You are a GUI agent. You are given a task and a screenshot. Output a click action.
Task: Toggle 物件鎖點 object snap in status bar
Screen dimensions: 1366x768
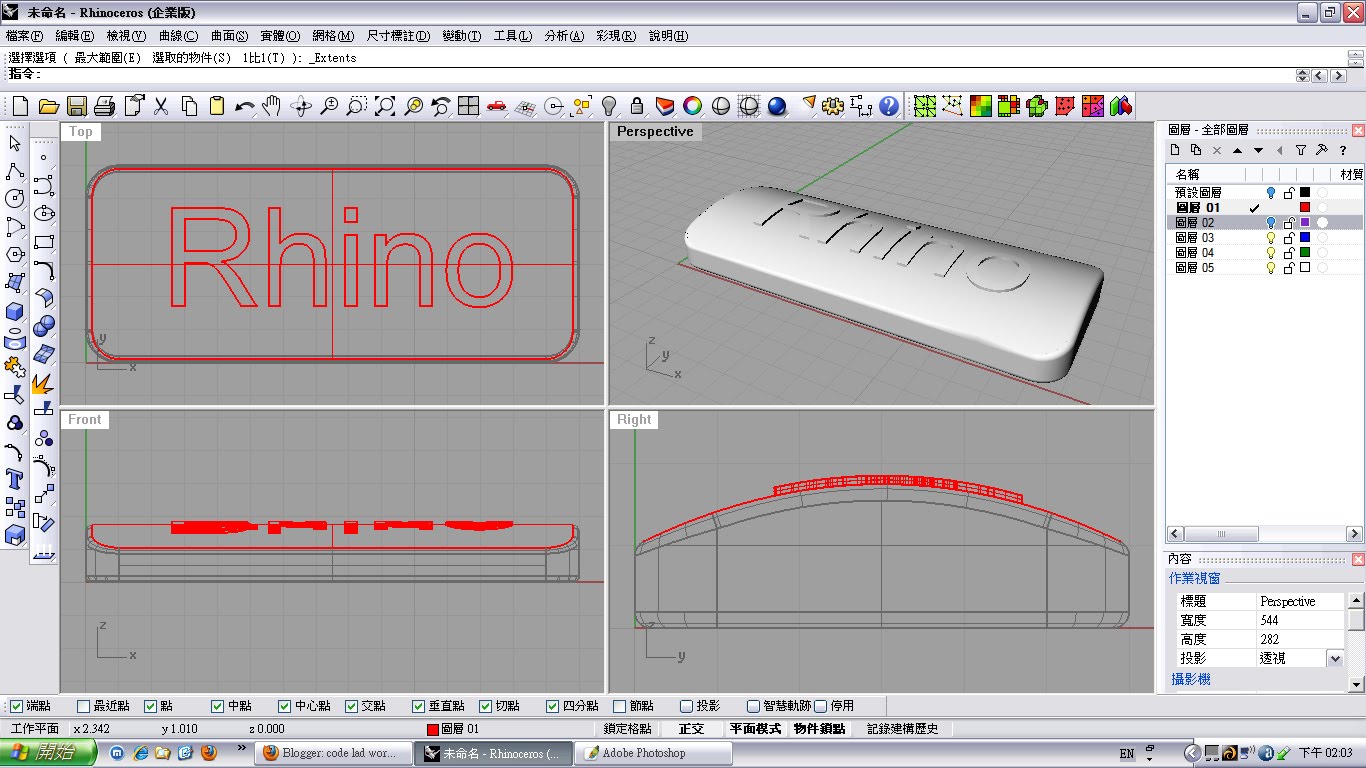tap(820, 729)
